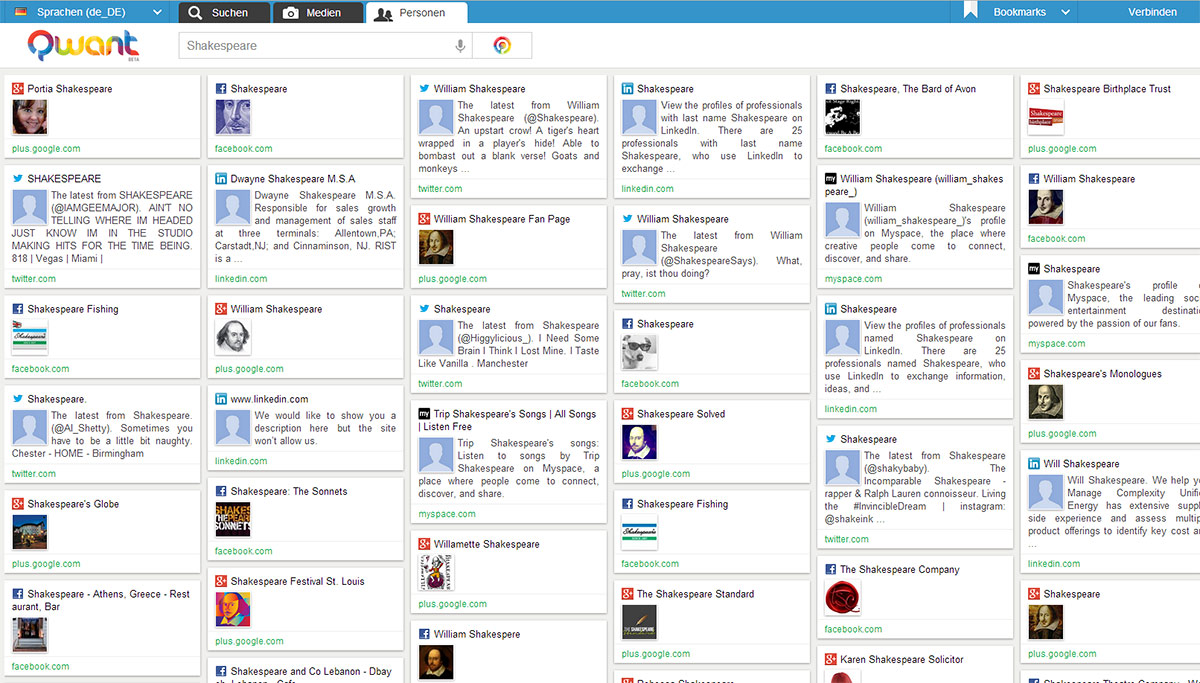
Task: Click Facebook icon beside The Shakespeare Company
Action: (x=830, y=569)
